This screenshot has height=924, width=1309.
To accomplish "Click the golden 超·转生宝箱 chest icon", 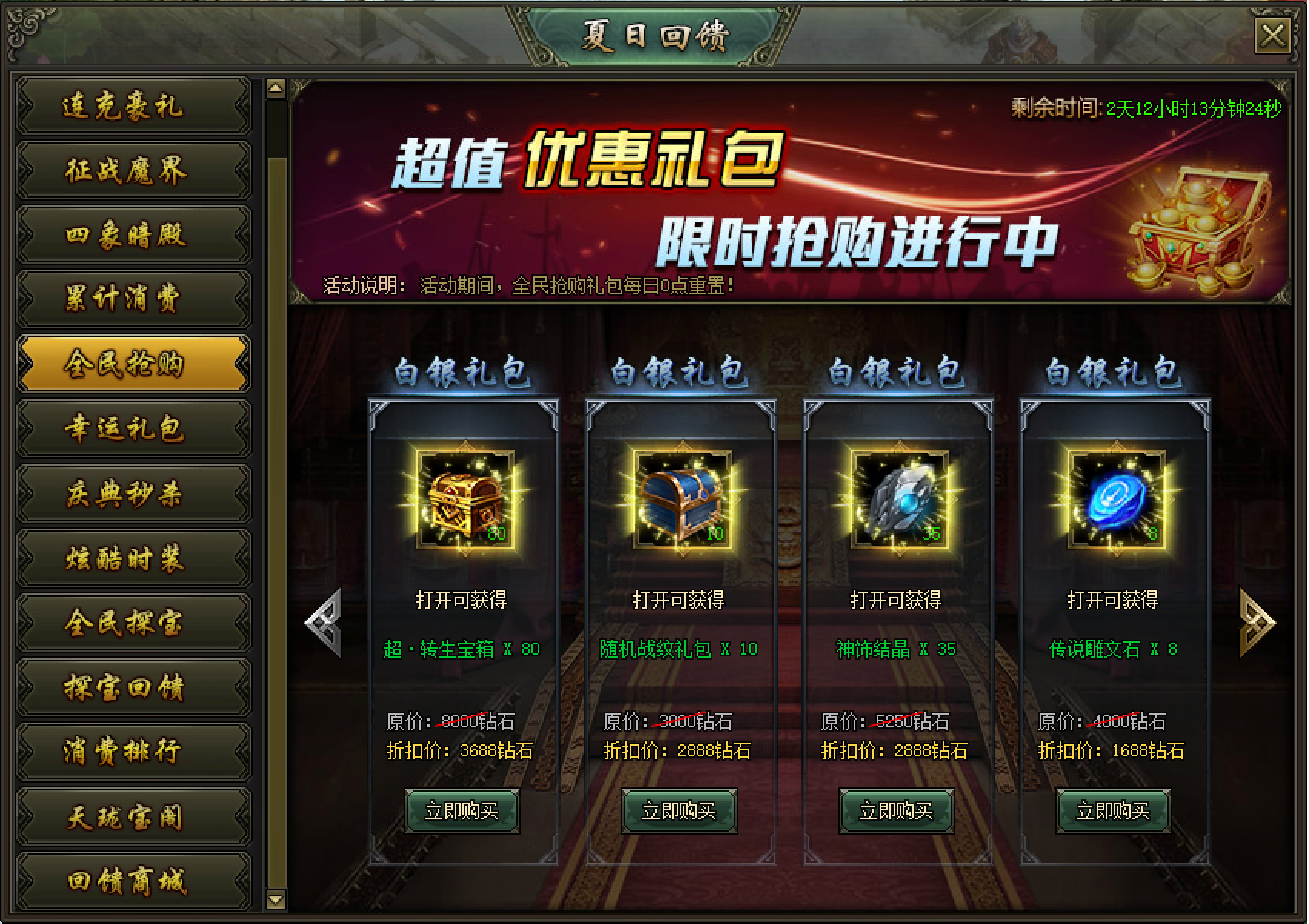I will tap(465, 500).
